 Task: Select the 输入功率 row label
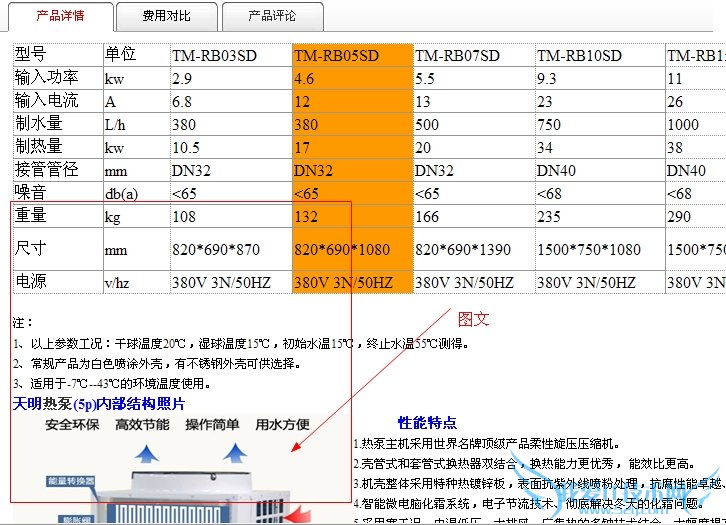click(x=46, y=77)
